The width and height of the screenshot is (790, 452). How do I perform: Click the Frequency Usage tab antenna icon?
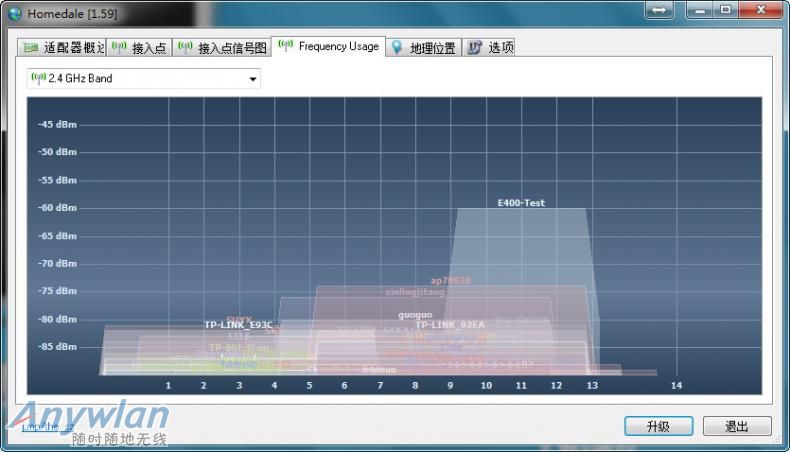[285, 46]
